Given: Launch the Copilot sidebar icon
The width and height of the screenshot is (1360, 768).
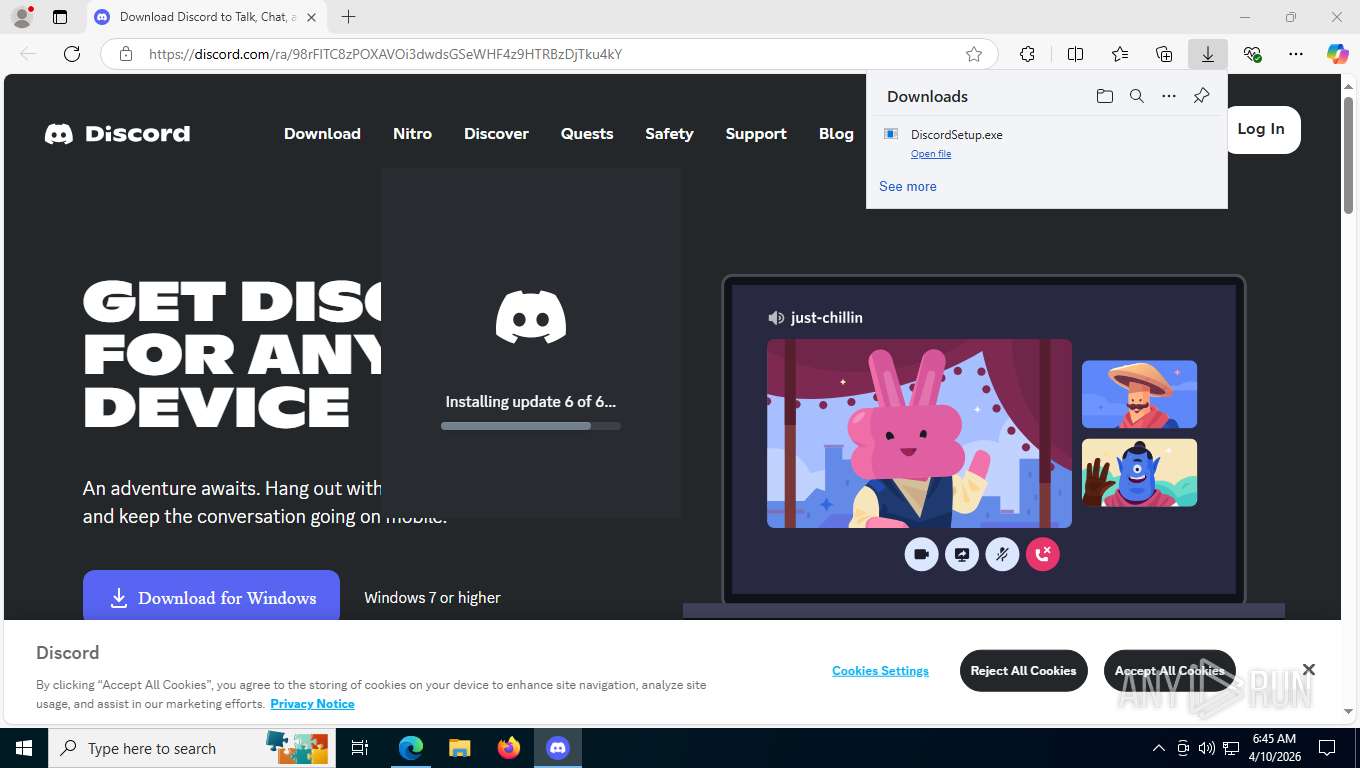Looking at the screenshot, I should click(x=1338, y=54).
